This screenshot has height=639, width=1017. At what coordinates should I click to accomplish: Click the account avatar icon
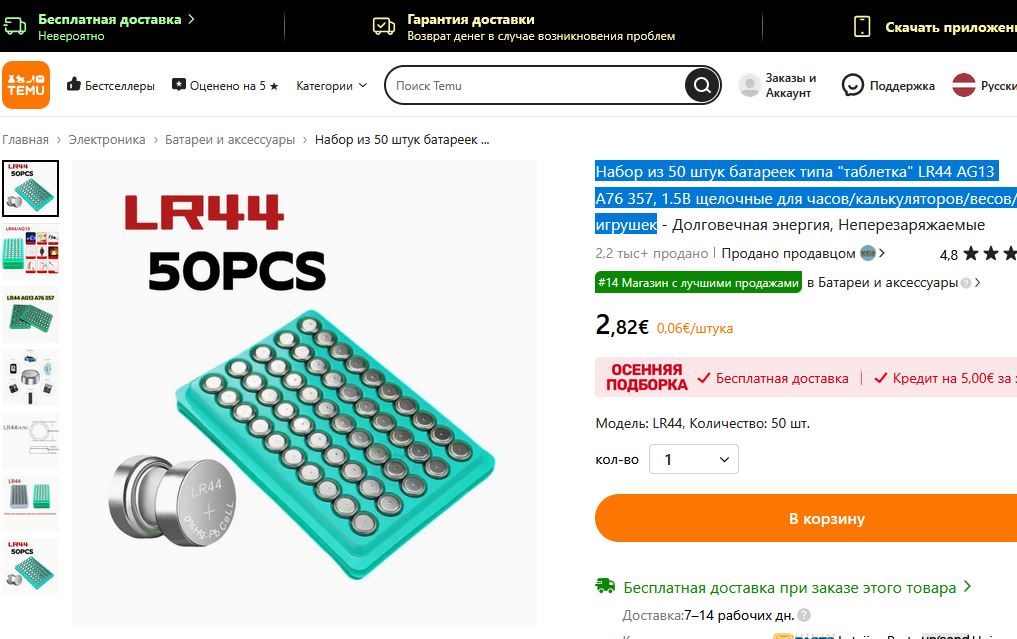(749, 85)
